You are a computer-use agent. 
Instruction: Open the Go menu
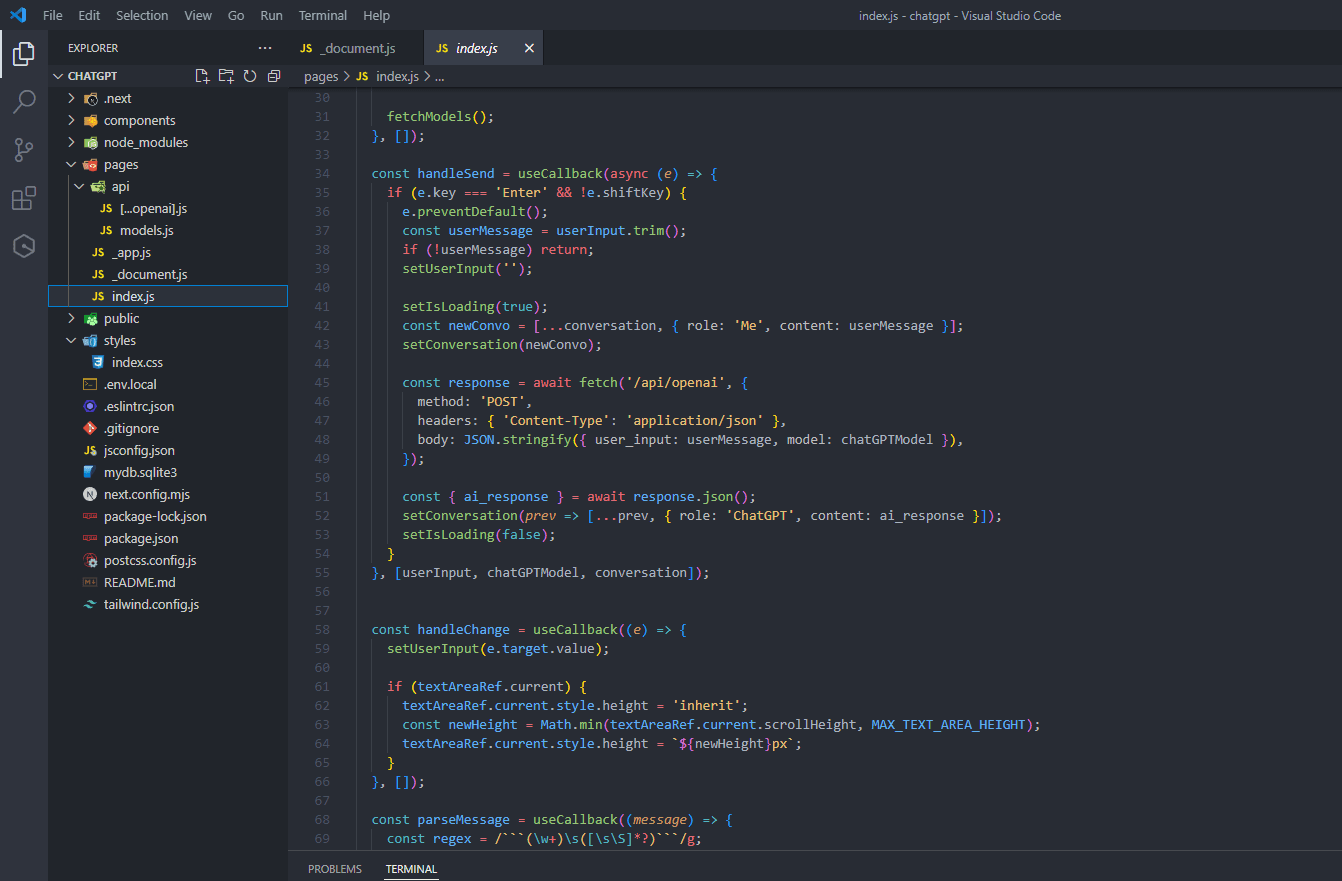click(236, 15)
